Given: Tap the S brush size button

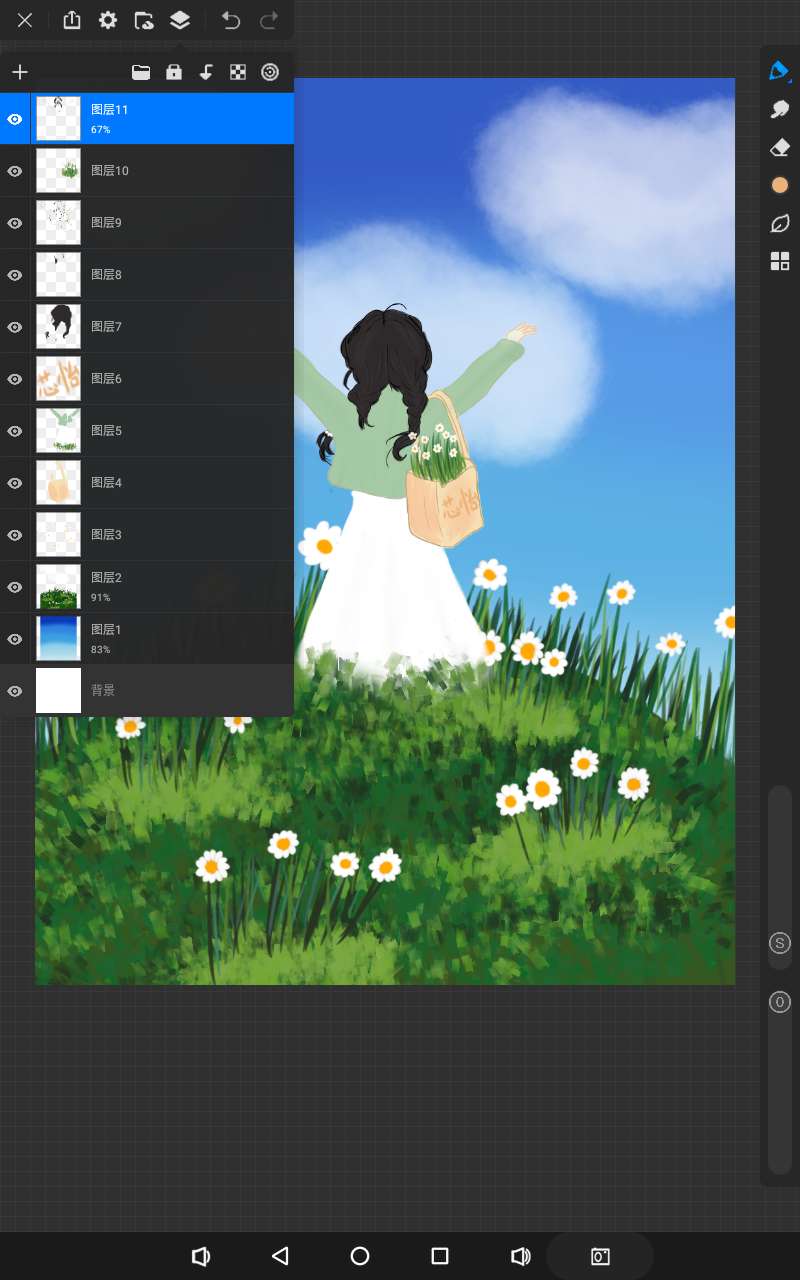Looking at the screenshot, I should click(x=780, y=943).
